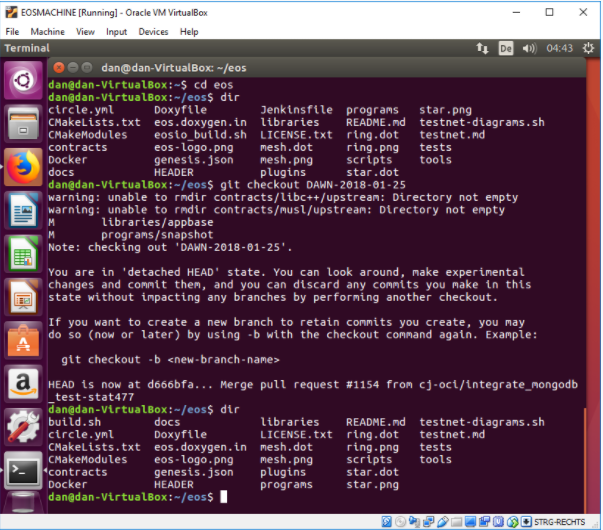Open the Ubuntu Dash search launcher
The height and width of the screenshot is (530, 603).
[23, 80]
